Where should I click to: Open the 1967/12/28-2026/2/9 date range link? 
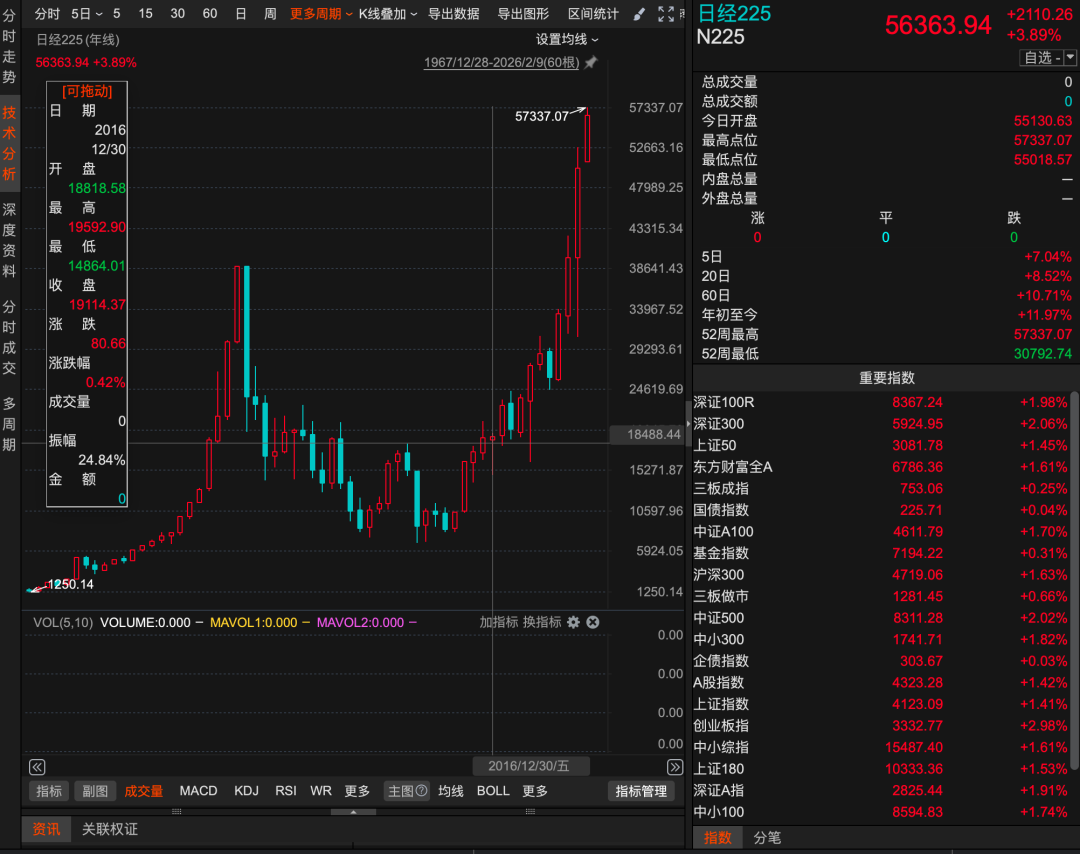(x=501, y=63)
